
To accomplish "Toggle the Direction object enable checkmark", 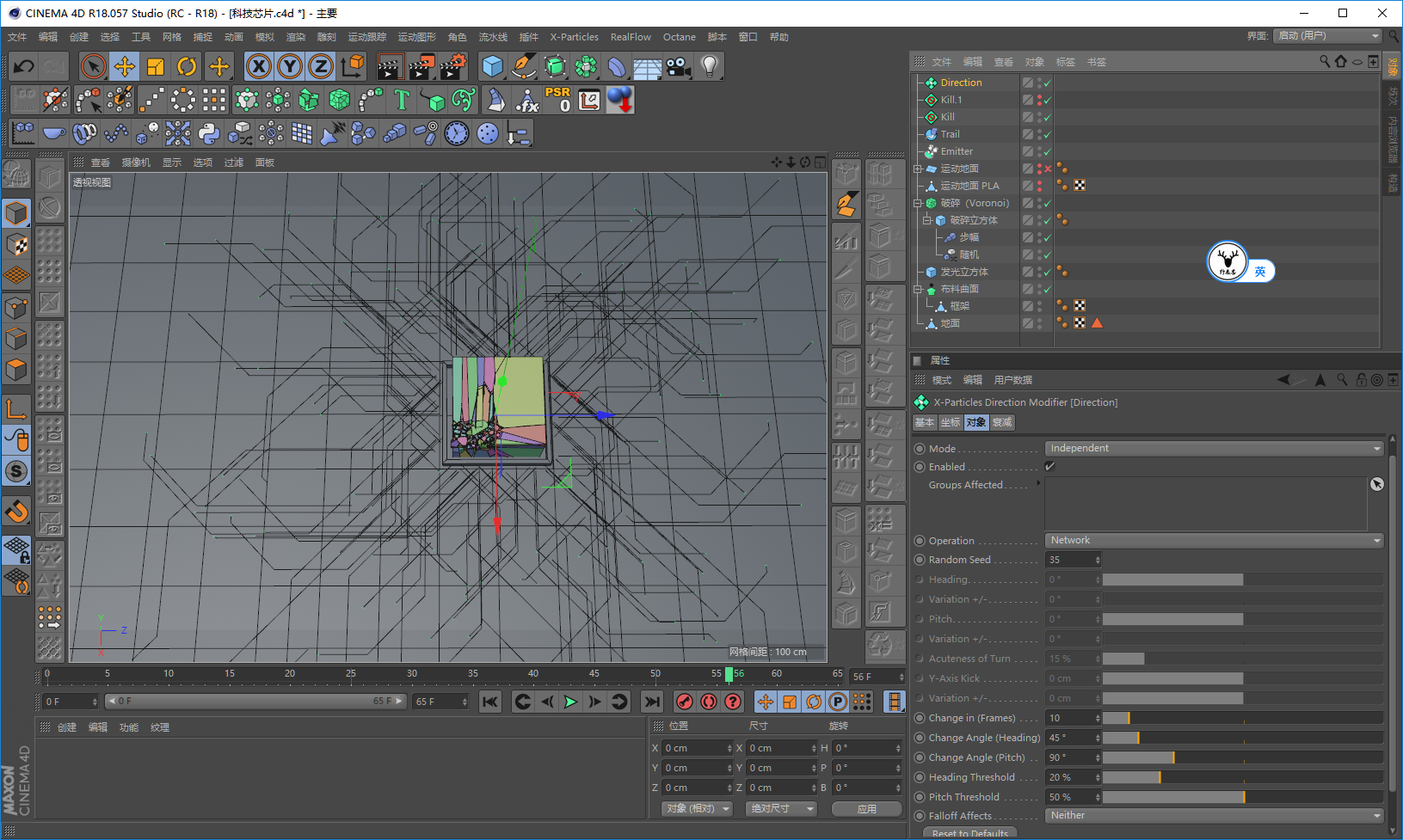I will (x=1047, y=83).
